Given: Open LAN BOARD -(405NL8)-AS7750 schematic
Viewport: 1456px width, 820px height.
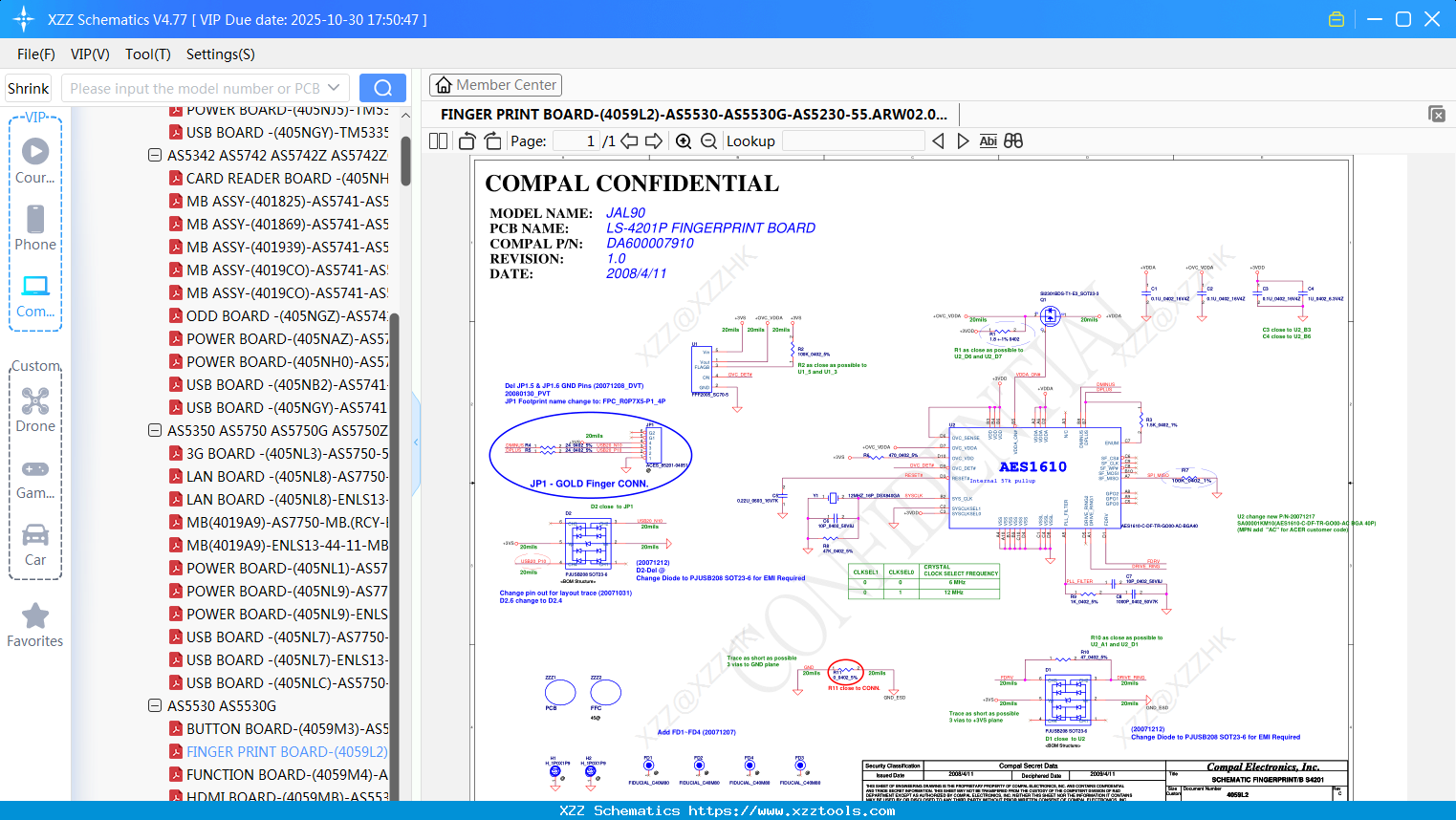Looking at the screenshot, I should coord(287,476).
